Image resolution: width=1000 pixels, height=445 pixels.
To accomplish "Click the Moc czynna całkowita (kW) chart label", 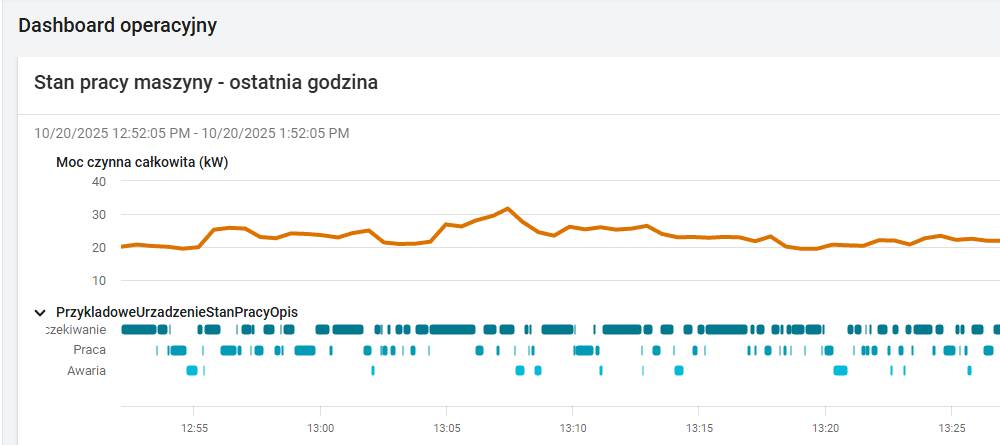I will point(142,162).
